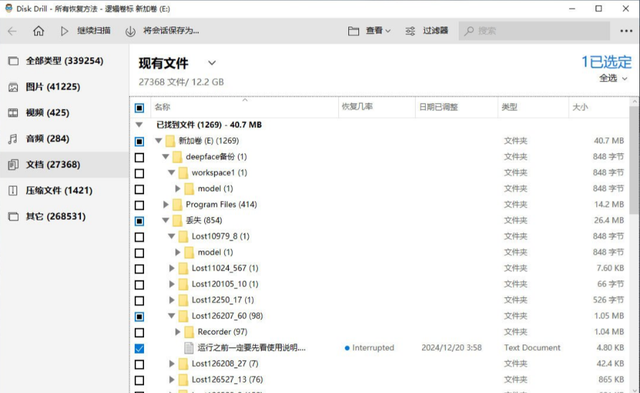The image size is (640, 393).
Task: Click the others (268531) category icon
Action: 13,216
